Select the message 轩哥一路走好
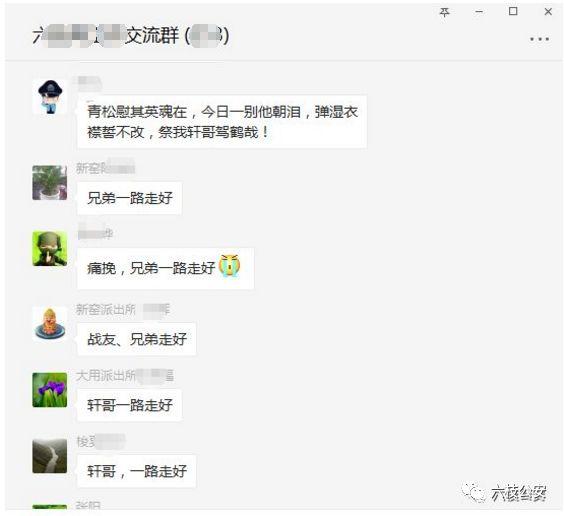Image resolution: width=564 pixels, height=516 pixels. (129, 405)
